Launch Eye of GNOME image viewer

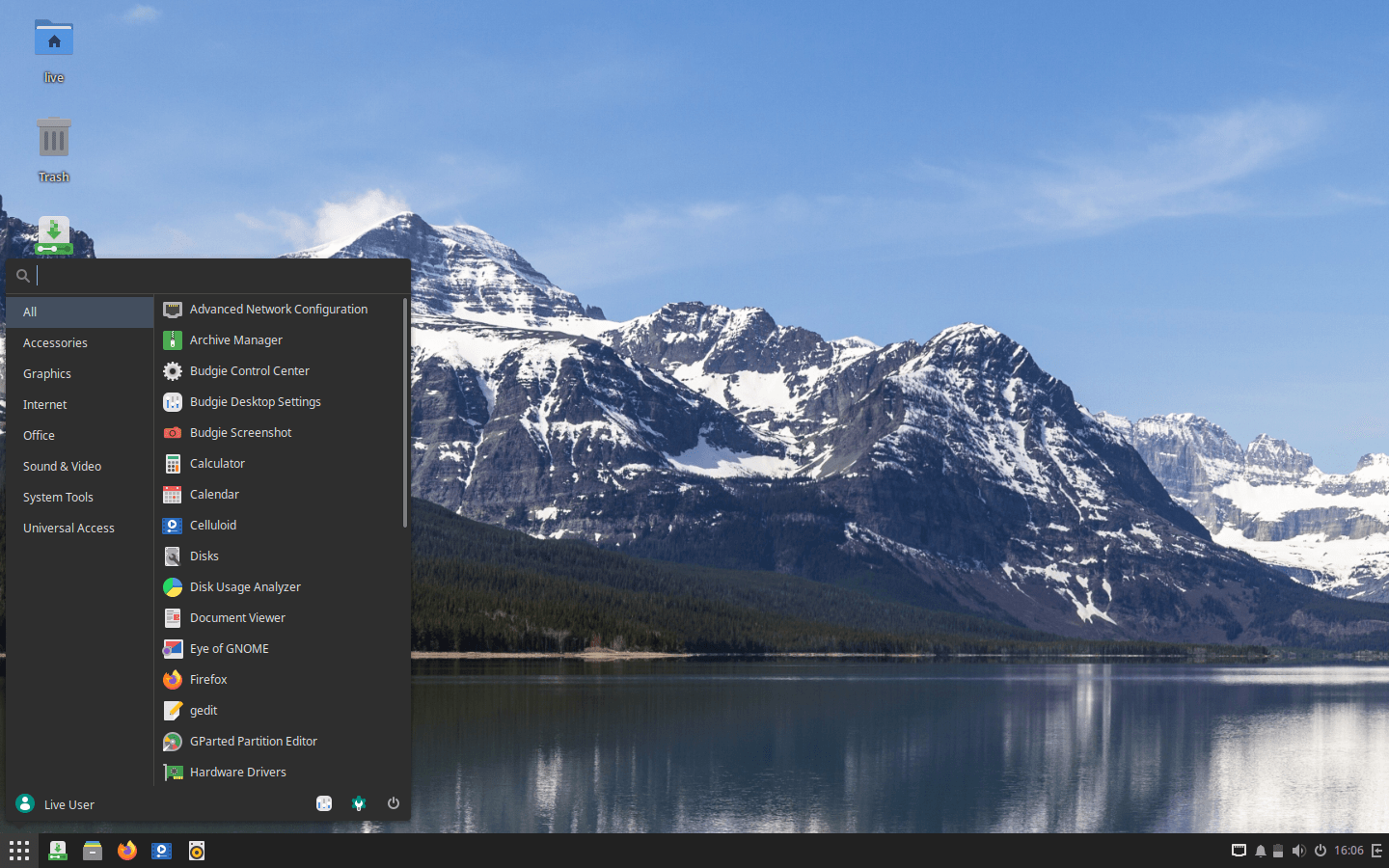coord(279,649)
